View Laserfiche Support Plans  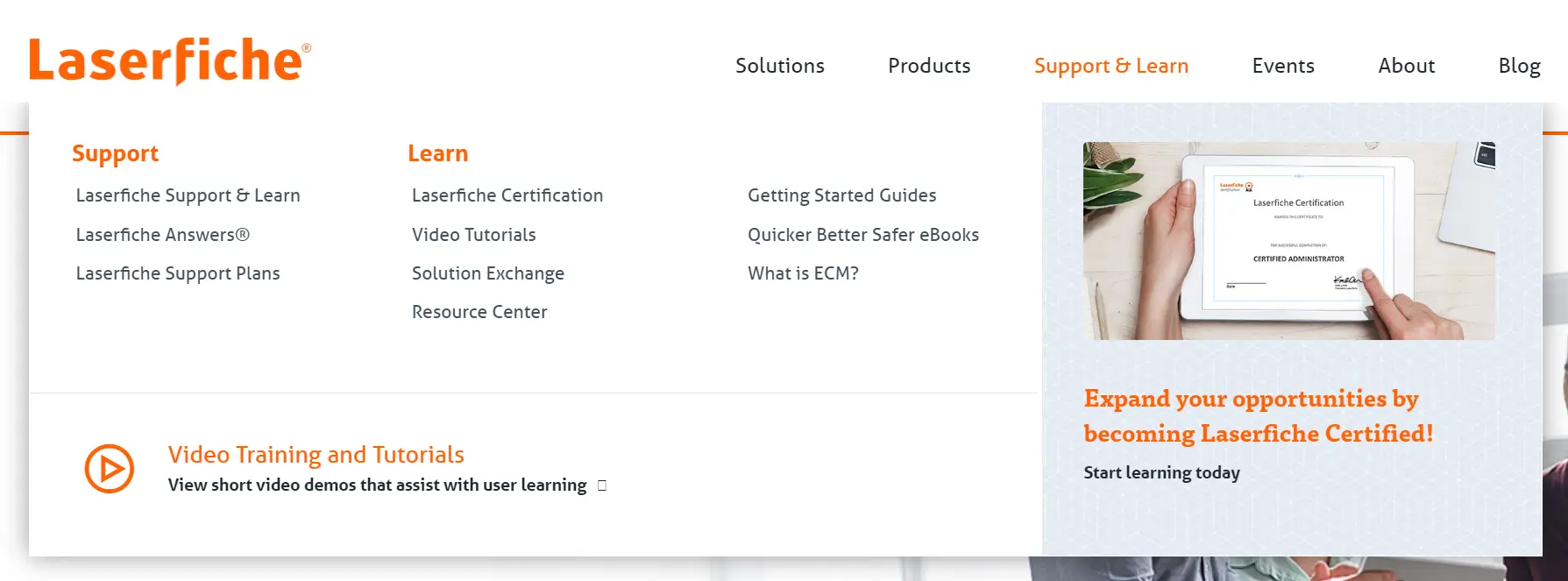point(178,273)
